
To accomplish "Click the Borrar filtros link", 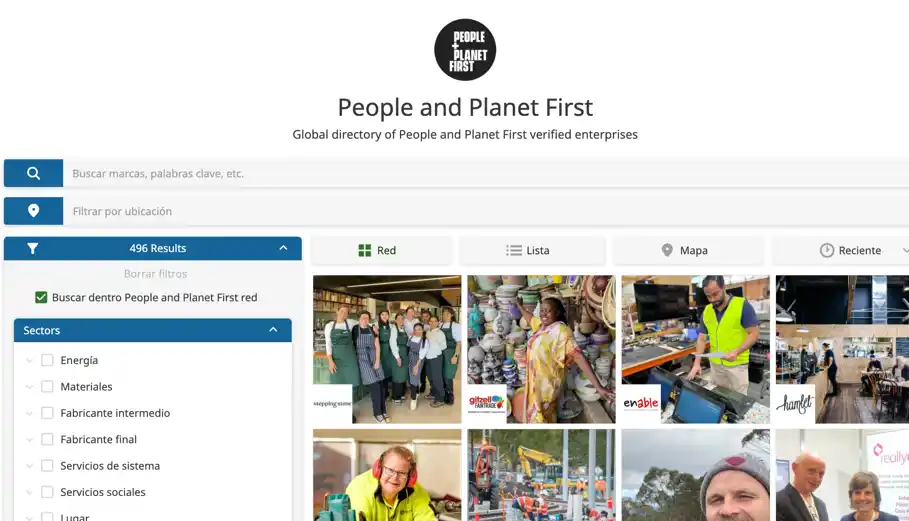I will point(155,274).
